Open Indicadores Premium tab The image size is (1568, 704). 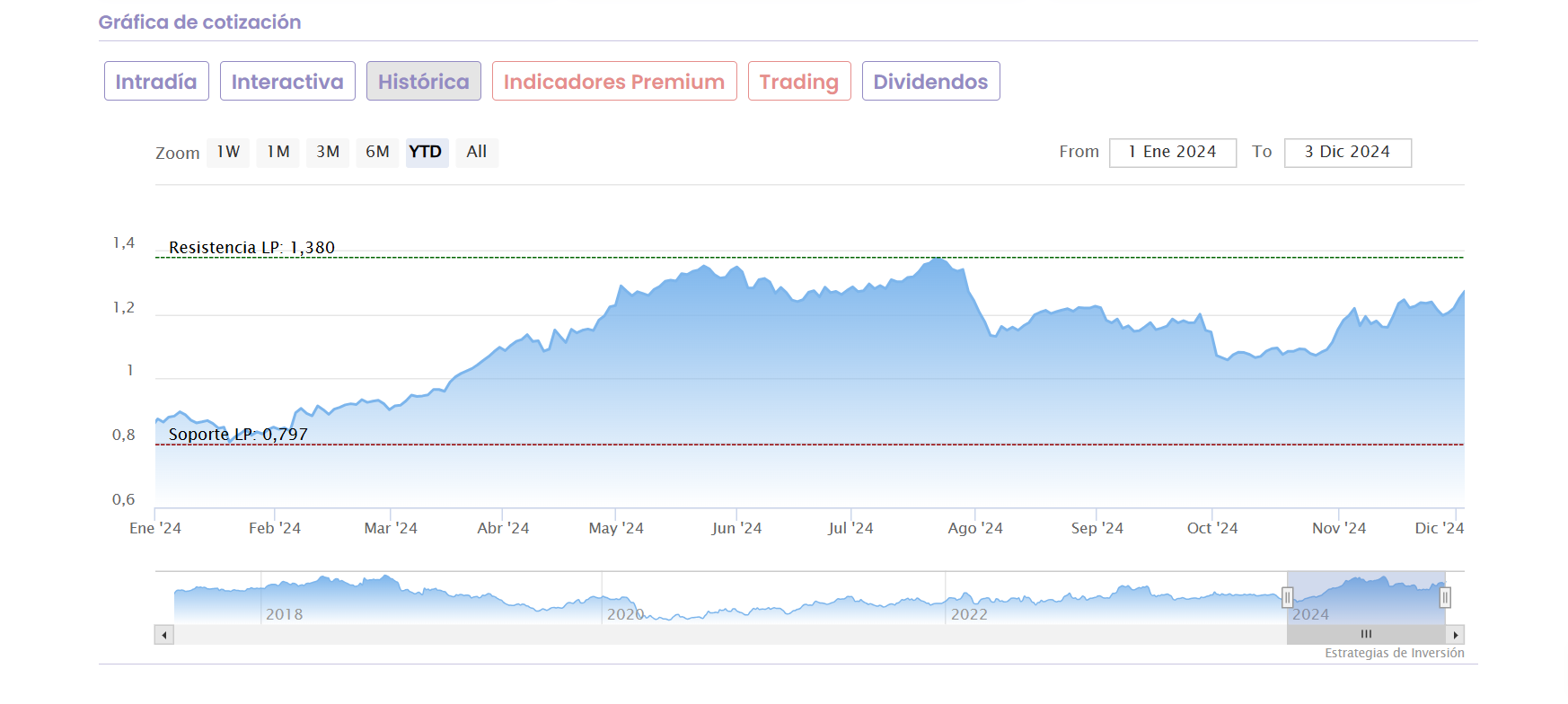[x=614, y=82]
